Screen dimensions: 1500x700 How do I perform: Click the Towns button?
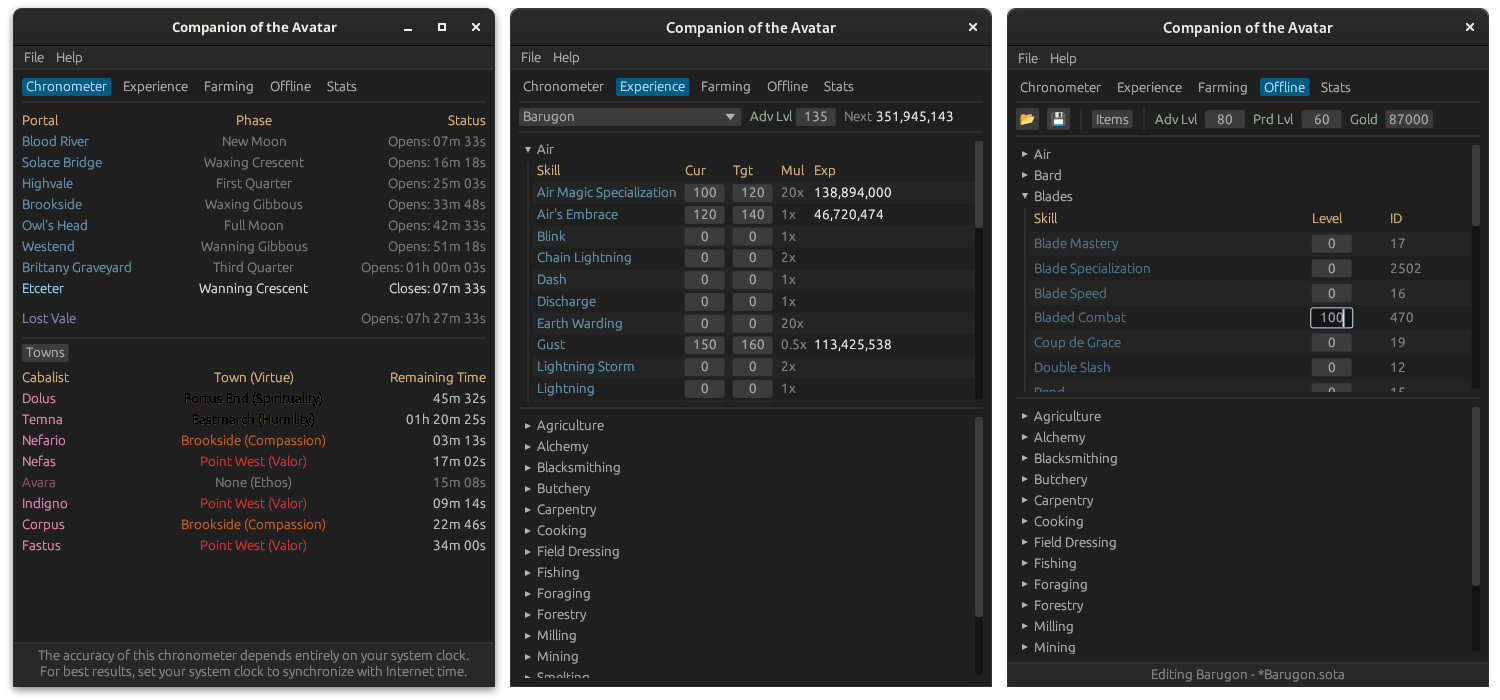pos(46,353)
